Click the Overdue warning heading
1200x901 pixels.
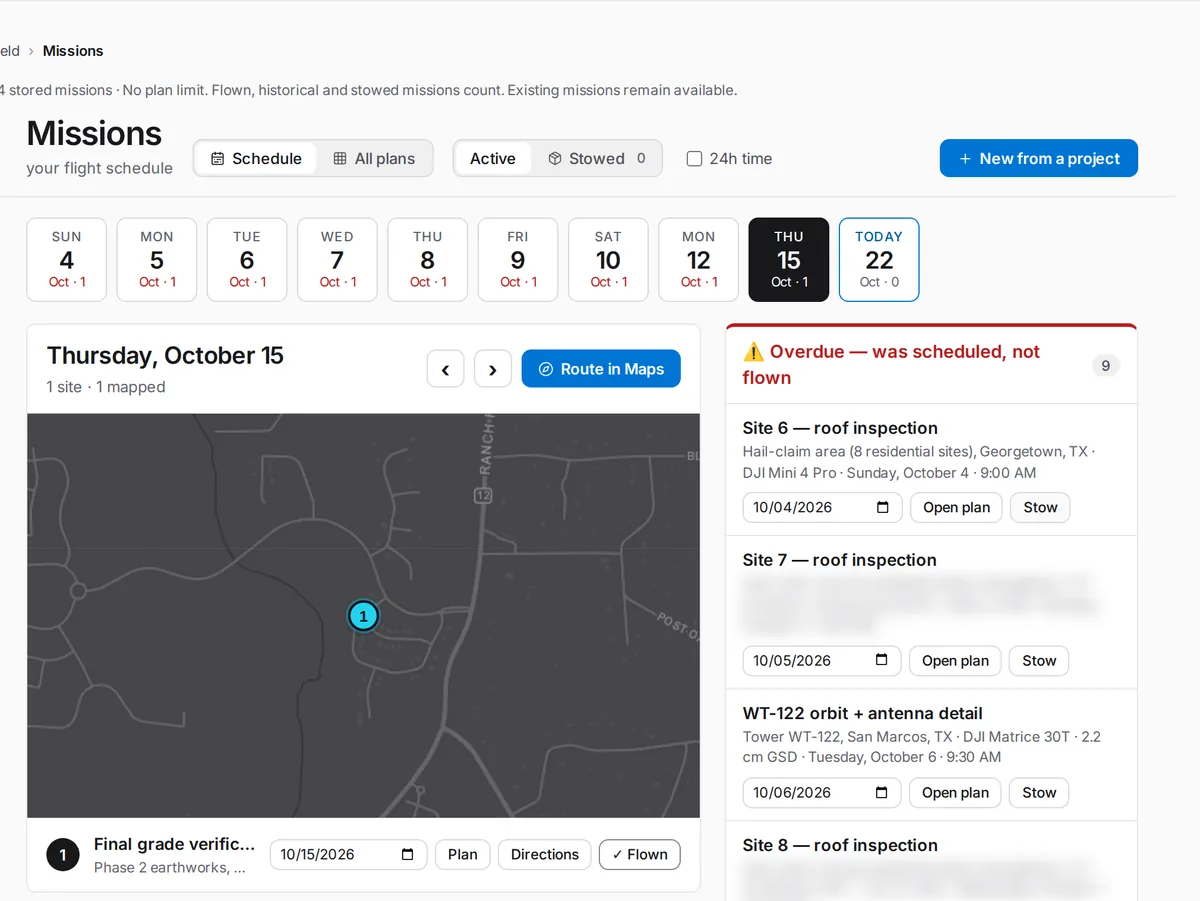891,364
